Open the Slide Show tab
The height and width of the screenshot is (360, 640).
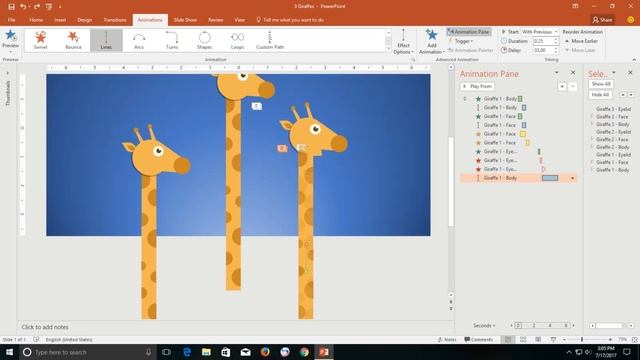185,20
